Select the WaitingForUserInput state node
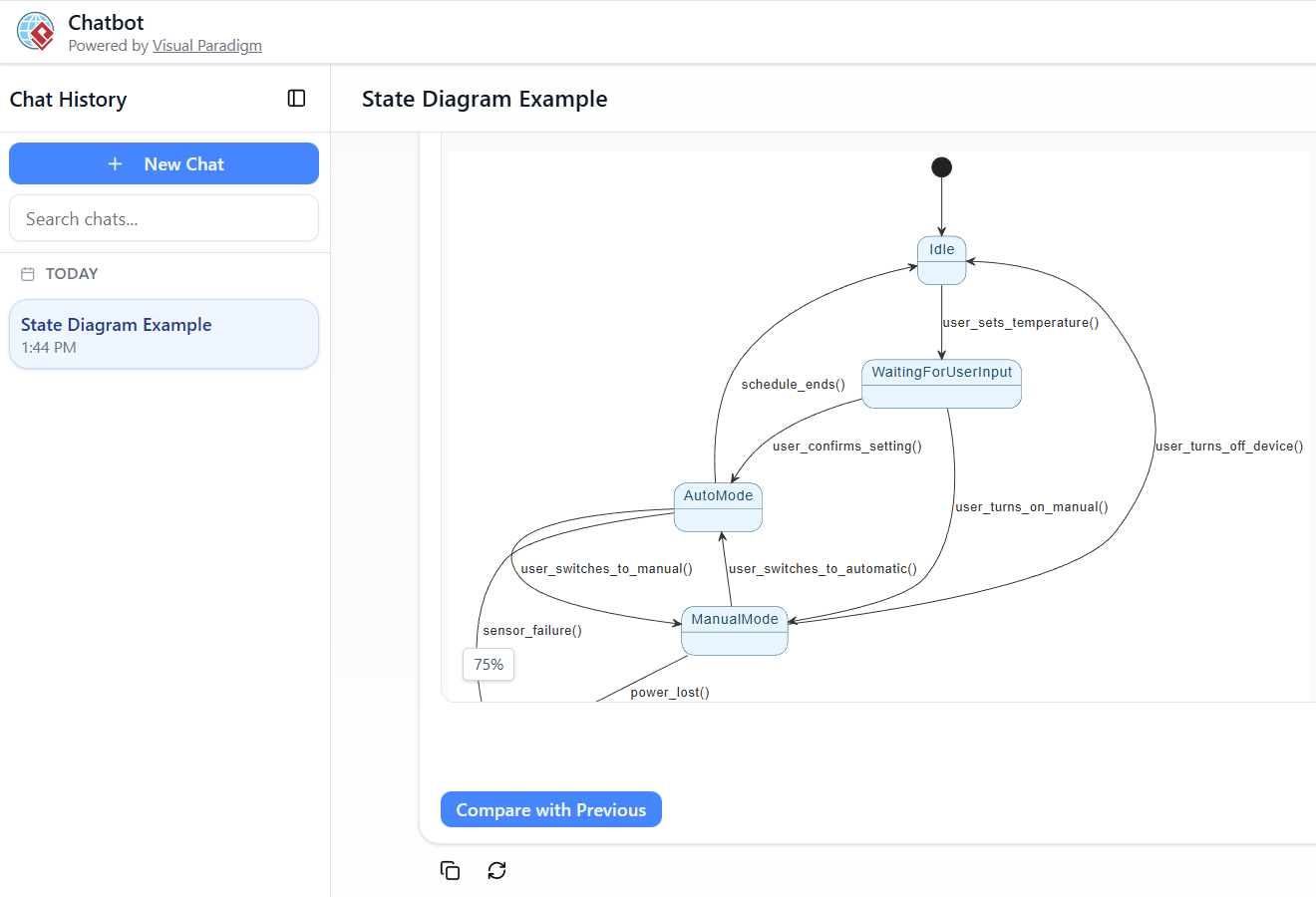The width and height of the screenshot is (1316, 897). point(941,383)
